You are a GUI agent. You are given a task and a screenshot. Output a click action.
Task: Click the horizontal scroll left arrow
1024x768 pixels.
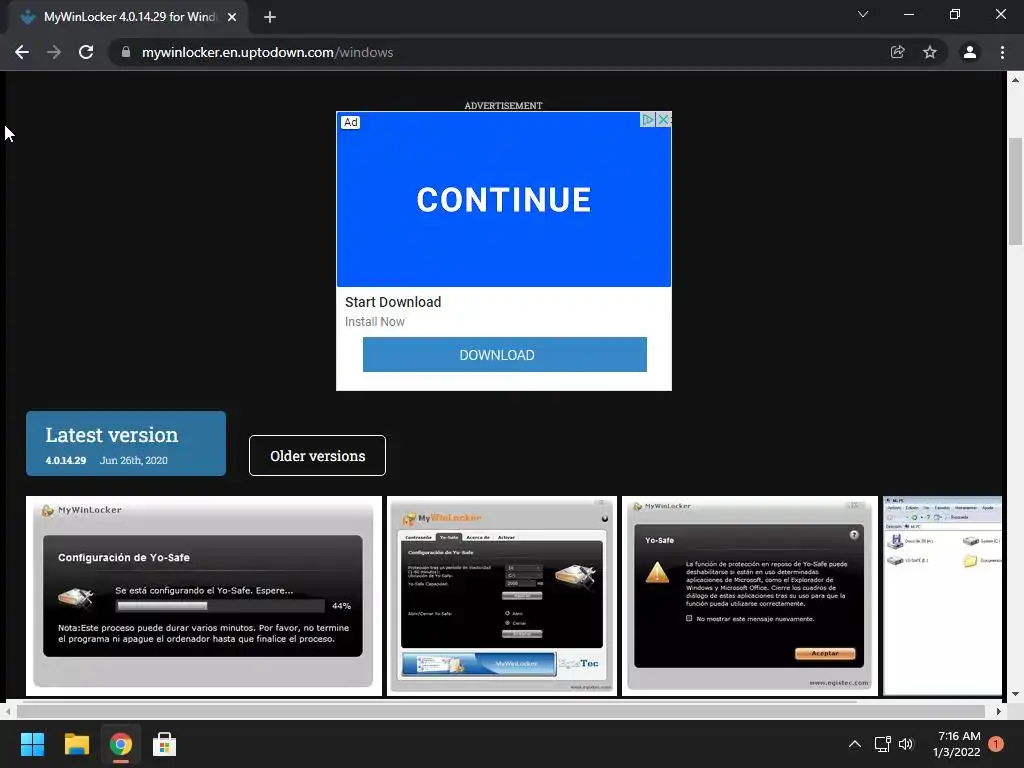coord(7,711)
